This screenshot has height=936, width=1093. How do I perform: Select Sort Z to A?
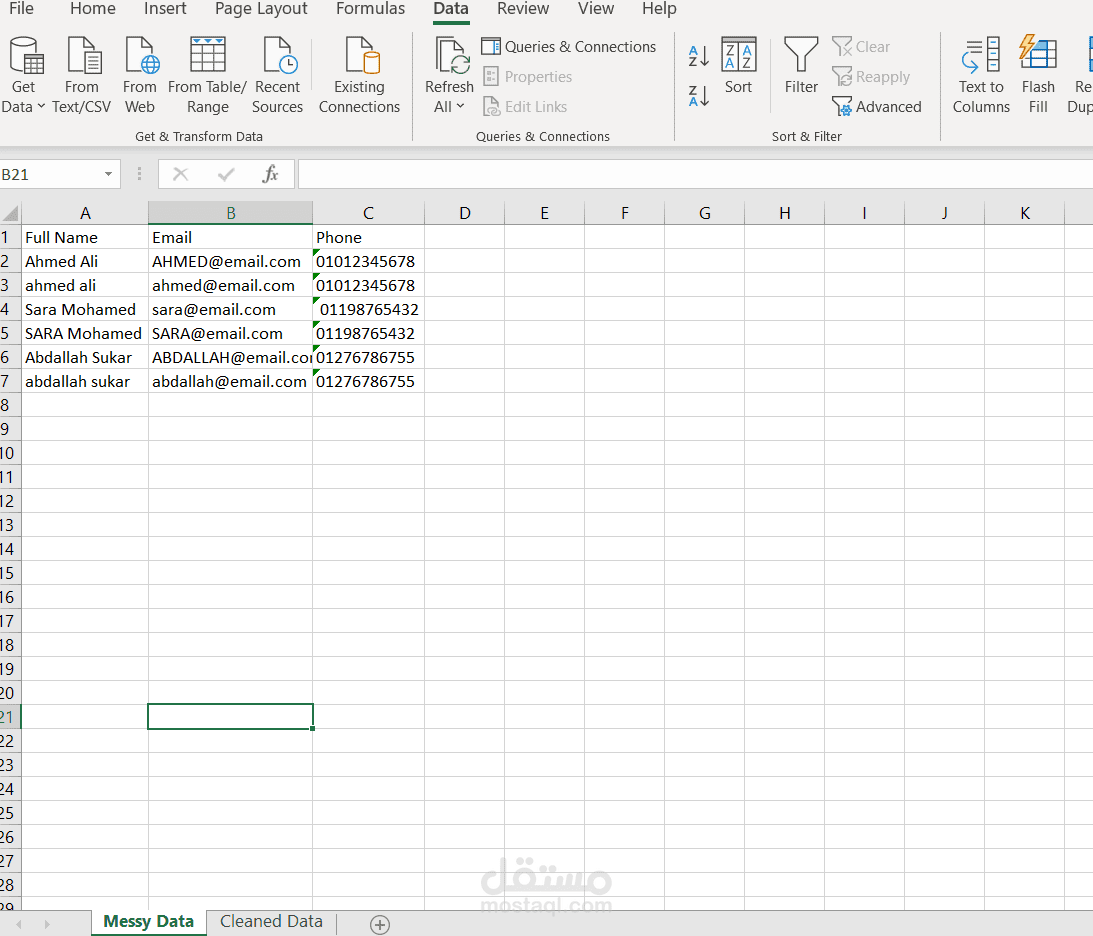pyautogui.click(x=698, y=96)
